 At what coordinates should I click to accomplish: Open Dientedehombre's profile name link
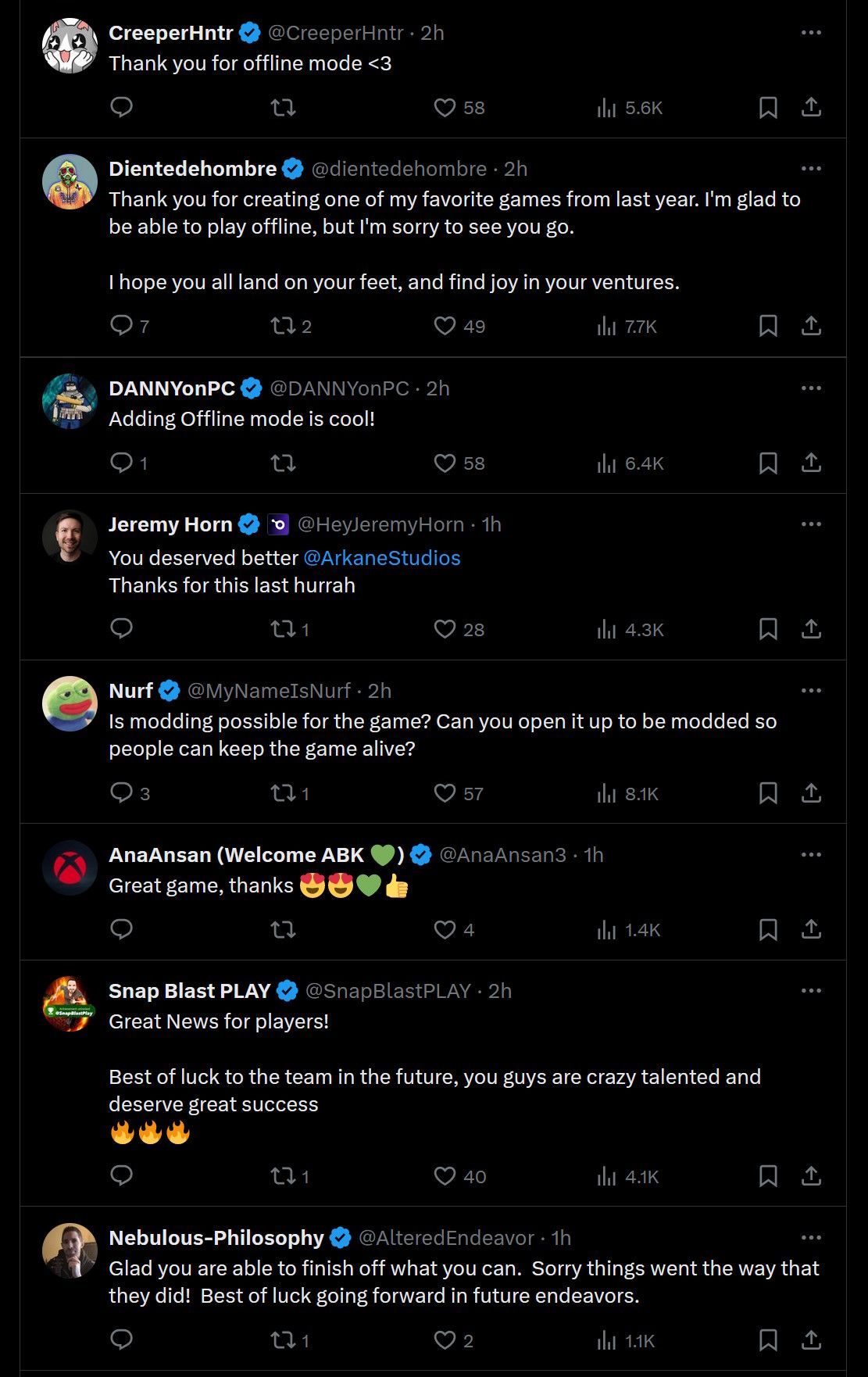coord(192,169)
